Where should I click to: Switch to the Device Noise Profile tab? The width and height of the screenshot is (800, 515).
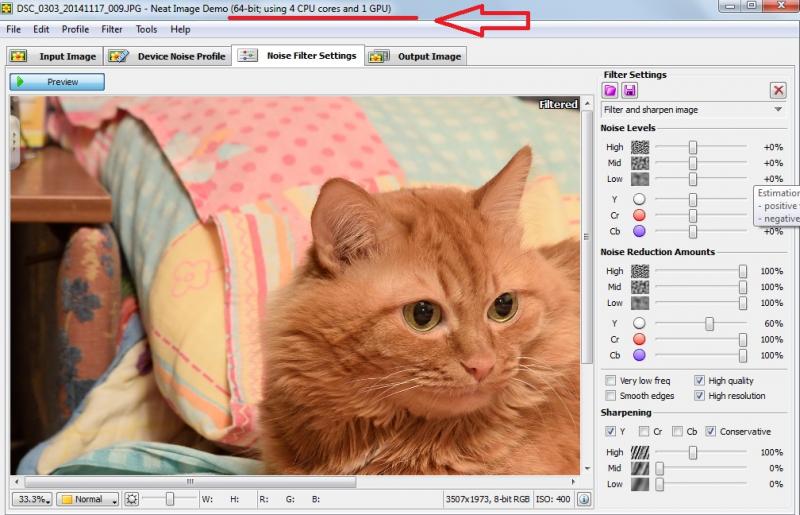167,56
